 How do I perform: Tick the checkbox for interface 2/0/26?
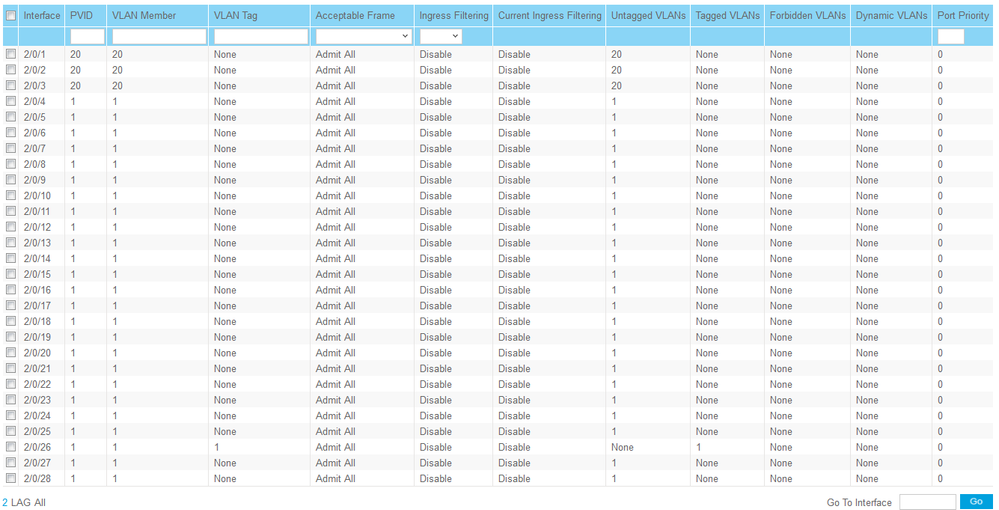point(11,447)
